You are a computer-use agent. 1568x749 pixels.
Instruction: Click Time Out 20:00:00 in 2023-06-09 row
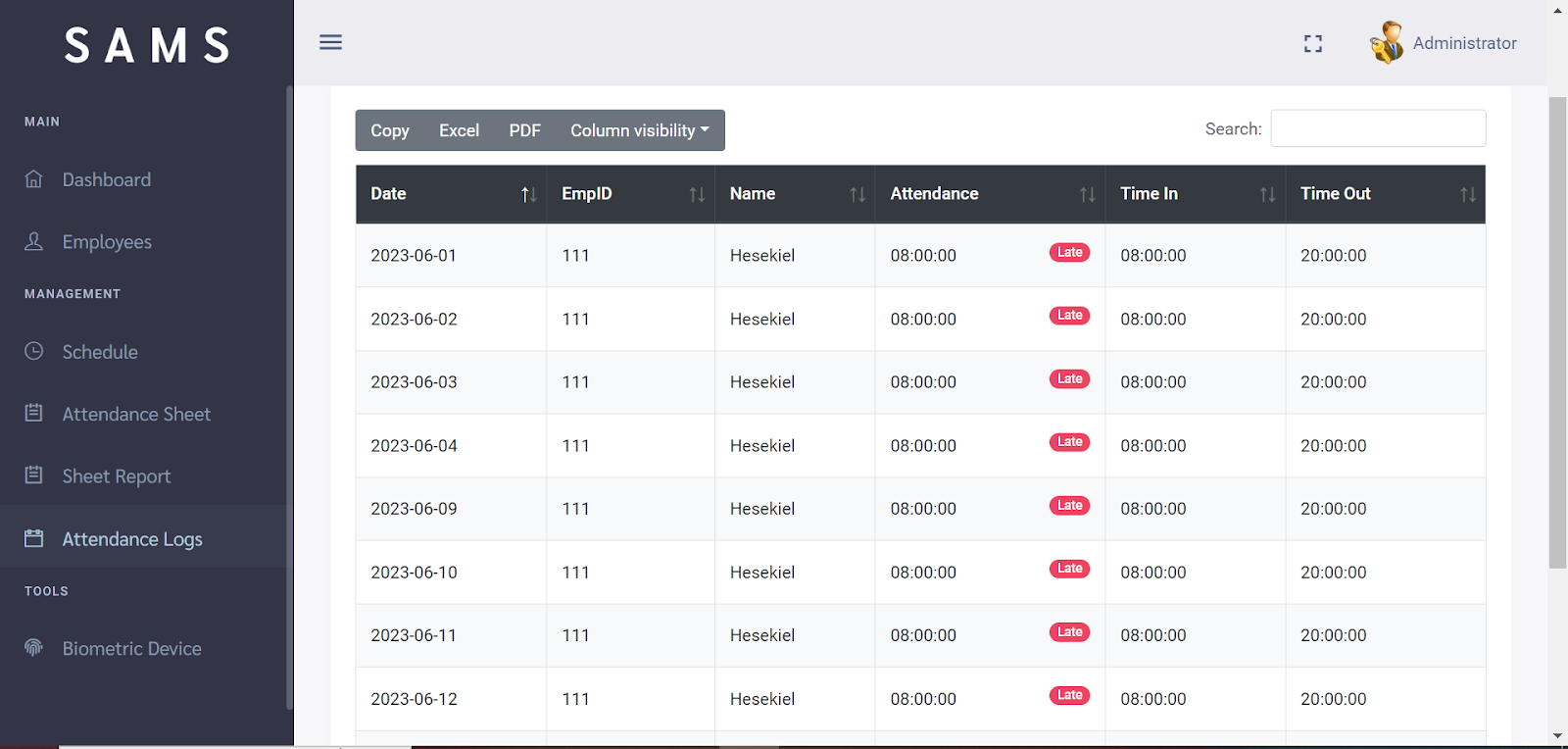pos(1333,509)
